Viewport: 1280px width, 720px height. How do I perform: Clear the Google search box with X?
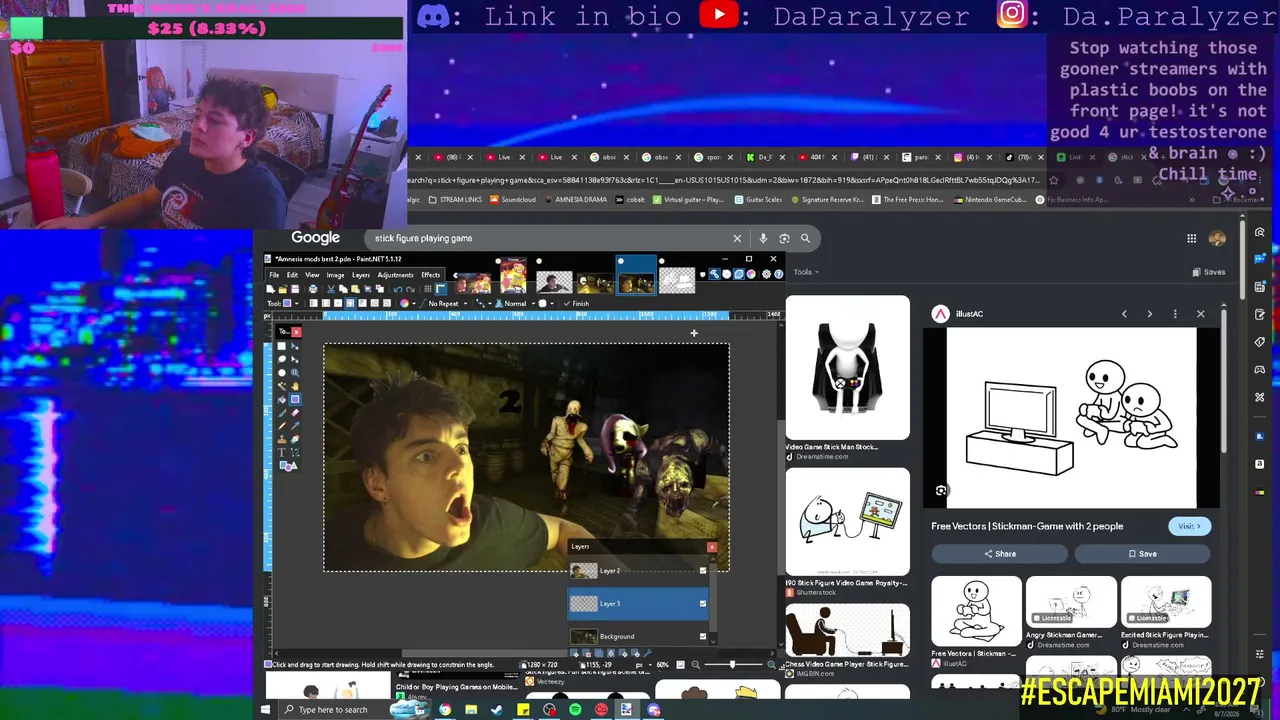pyautogui.click(x=737, y=238)
